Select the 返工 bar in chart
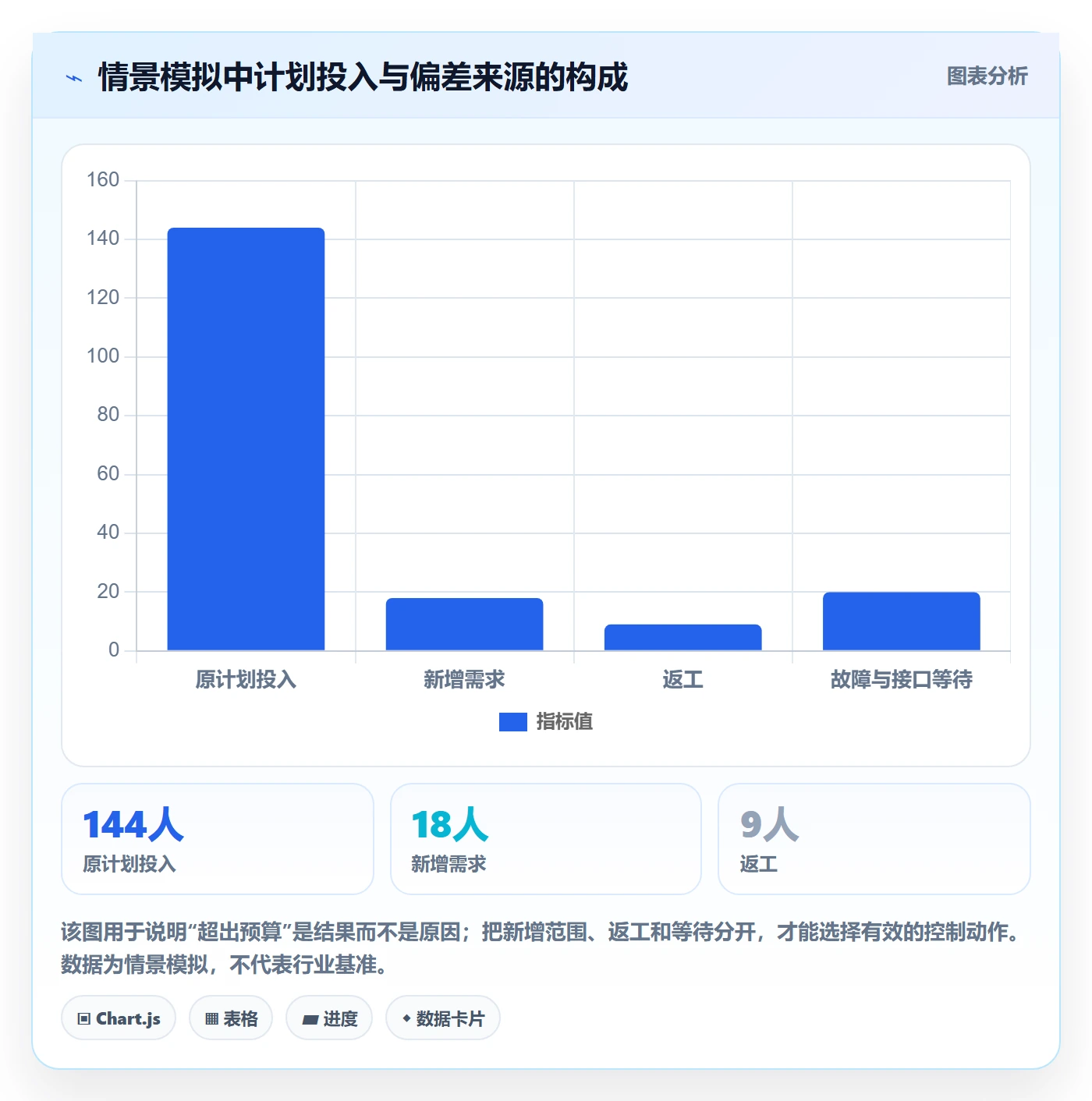1092x1101 pixels. tap(682, 637)
